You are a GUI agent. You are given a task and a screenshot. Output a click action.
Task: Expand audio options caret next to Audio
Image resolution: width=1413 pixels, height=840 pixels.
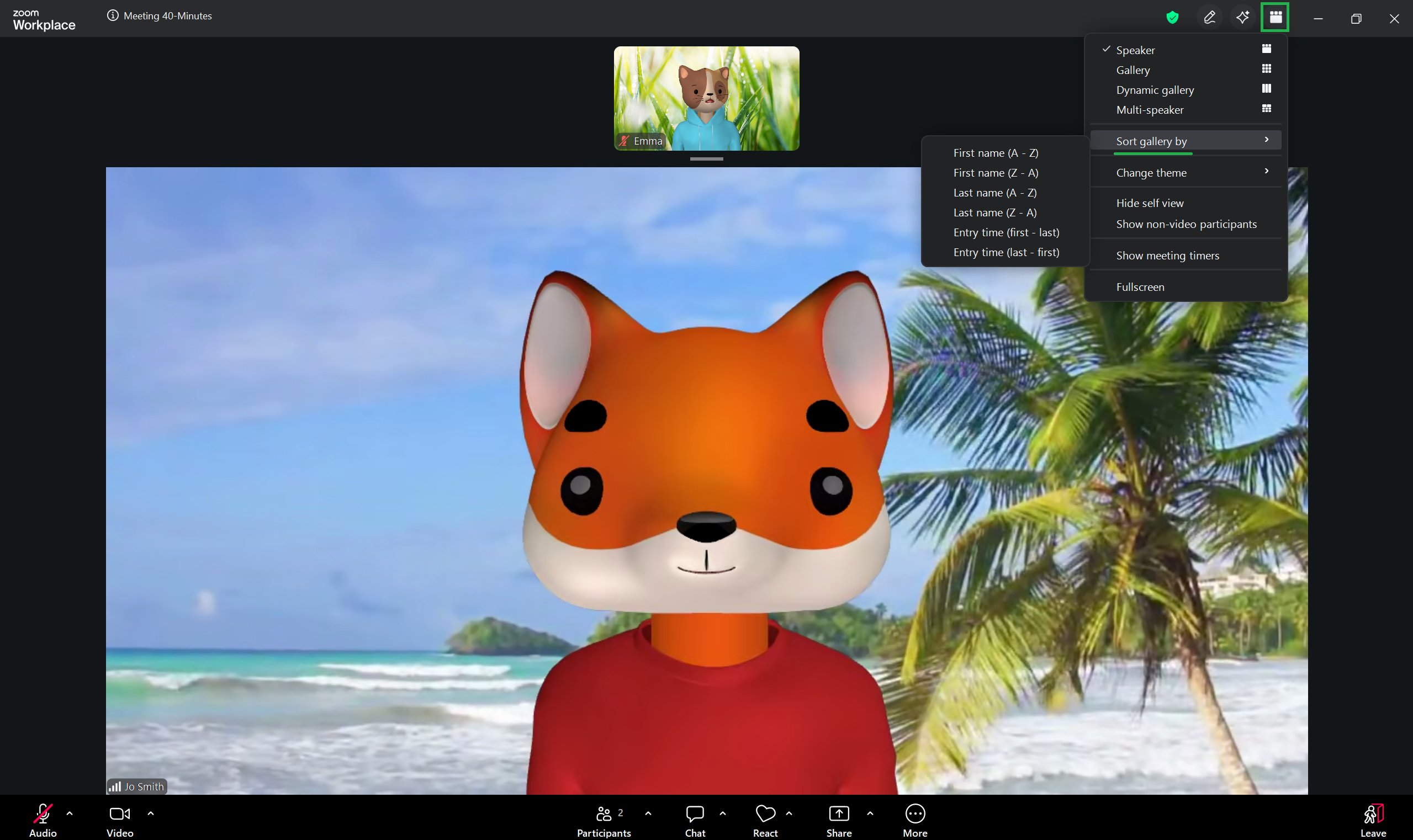point(70,813)
